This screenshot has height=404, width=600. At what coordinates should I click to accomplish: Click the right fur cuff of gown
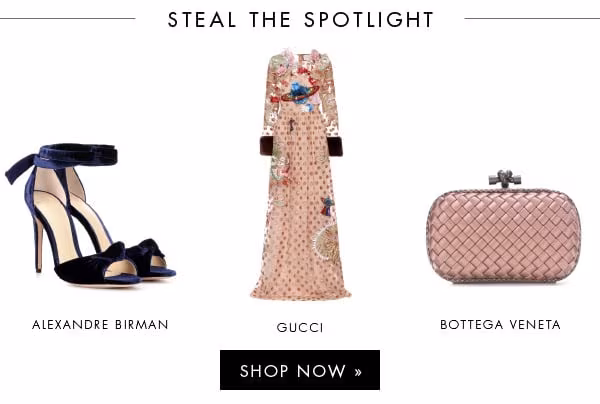tap(335, 146)
